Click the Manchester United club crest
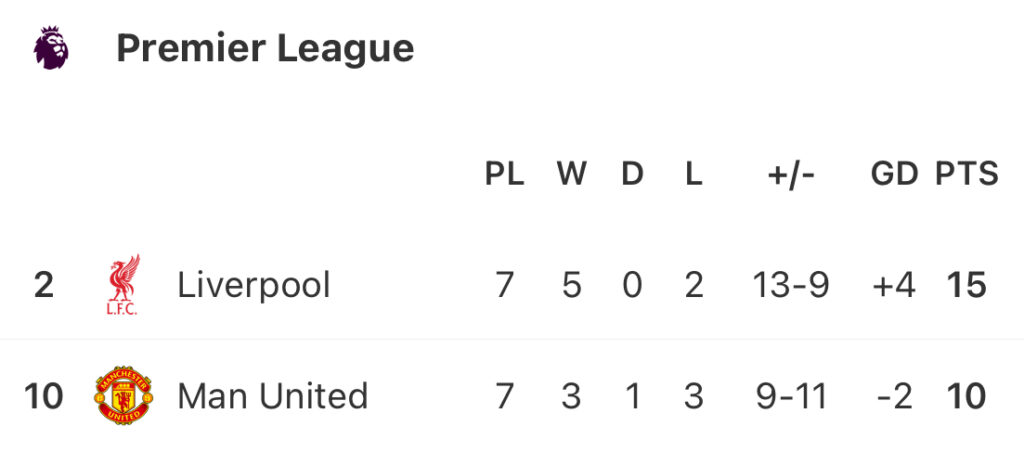Image resolution: width=1024 pixels, height=465 pixels. point(123,397)
